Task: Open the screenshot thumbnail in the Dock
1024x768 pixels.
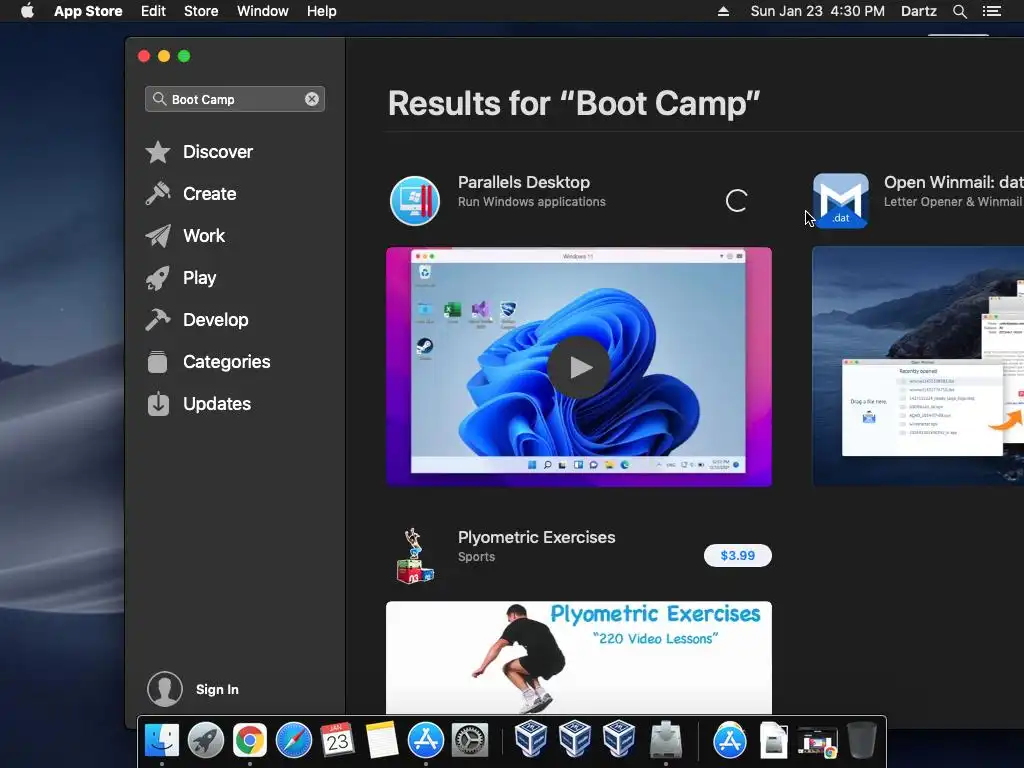Action: click(818, 743)
